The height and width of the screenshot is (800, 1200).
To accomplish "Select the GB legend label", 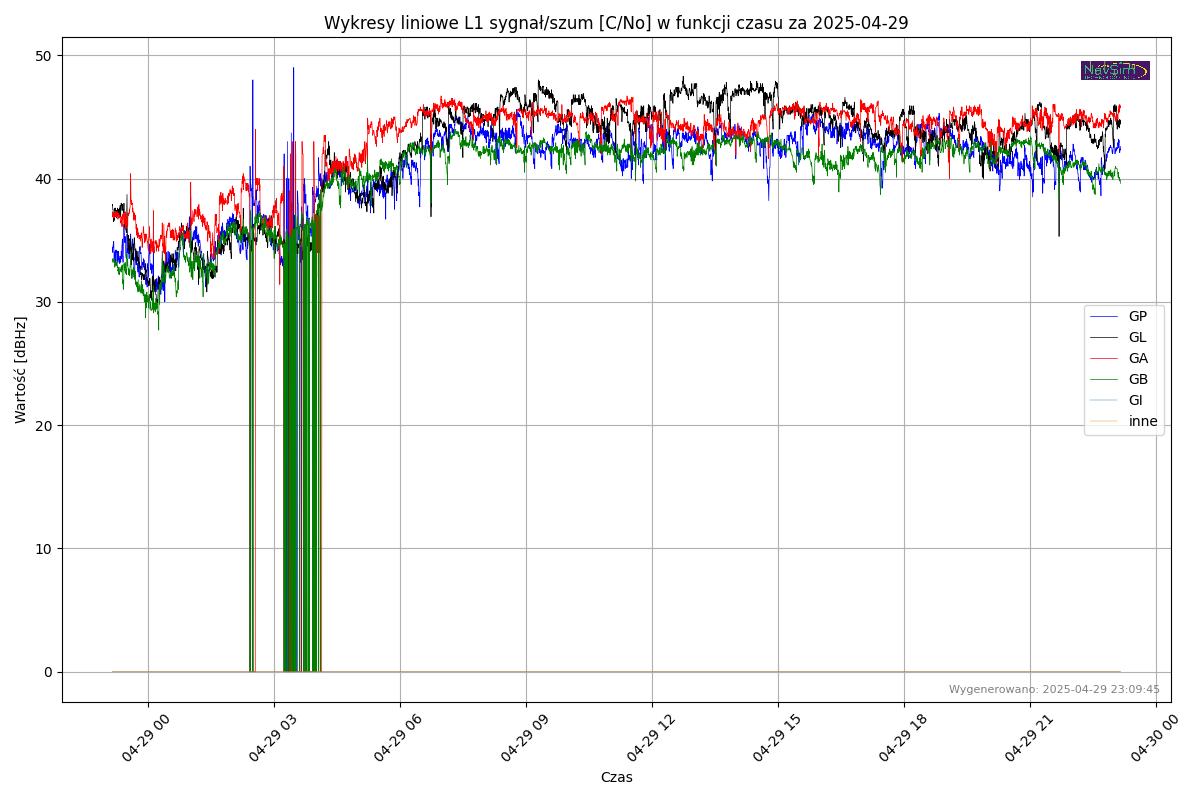I will pyautogui.click(x=1138, y=380).
